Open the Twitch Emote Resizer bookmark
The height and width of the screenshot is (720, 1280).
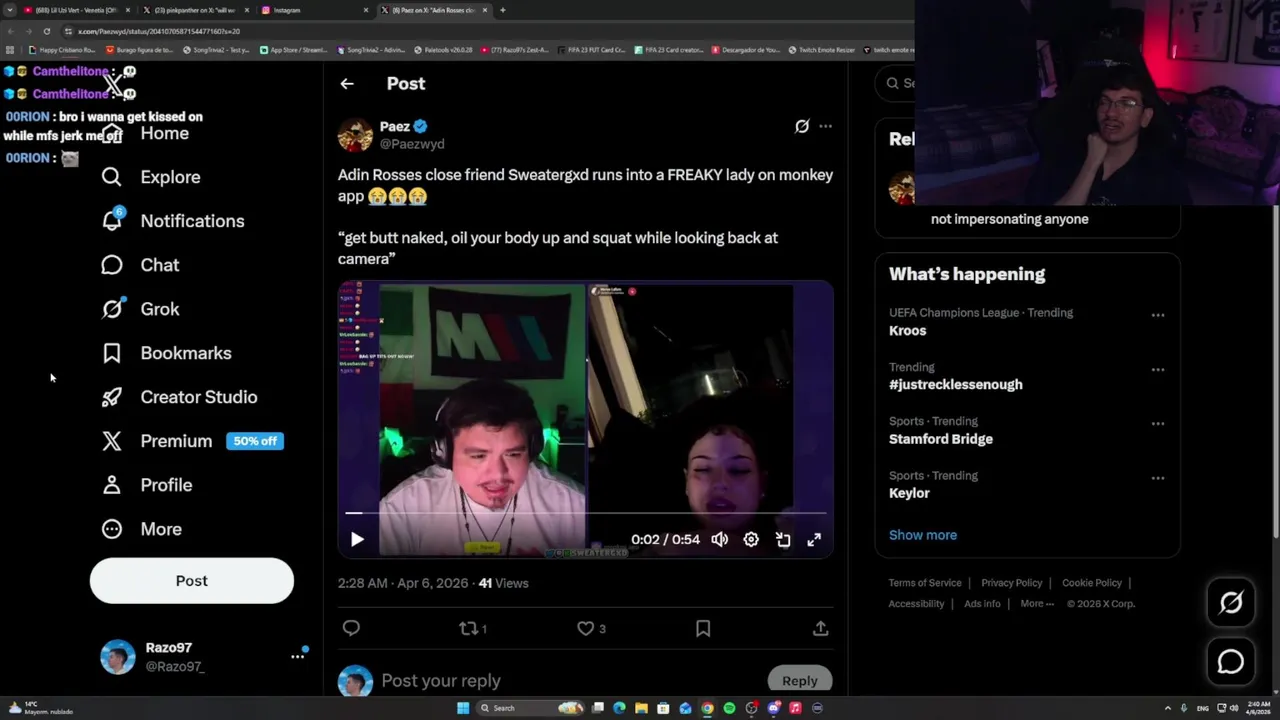(821, 50)
